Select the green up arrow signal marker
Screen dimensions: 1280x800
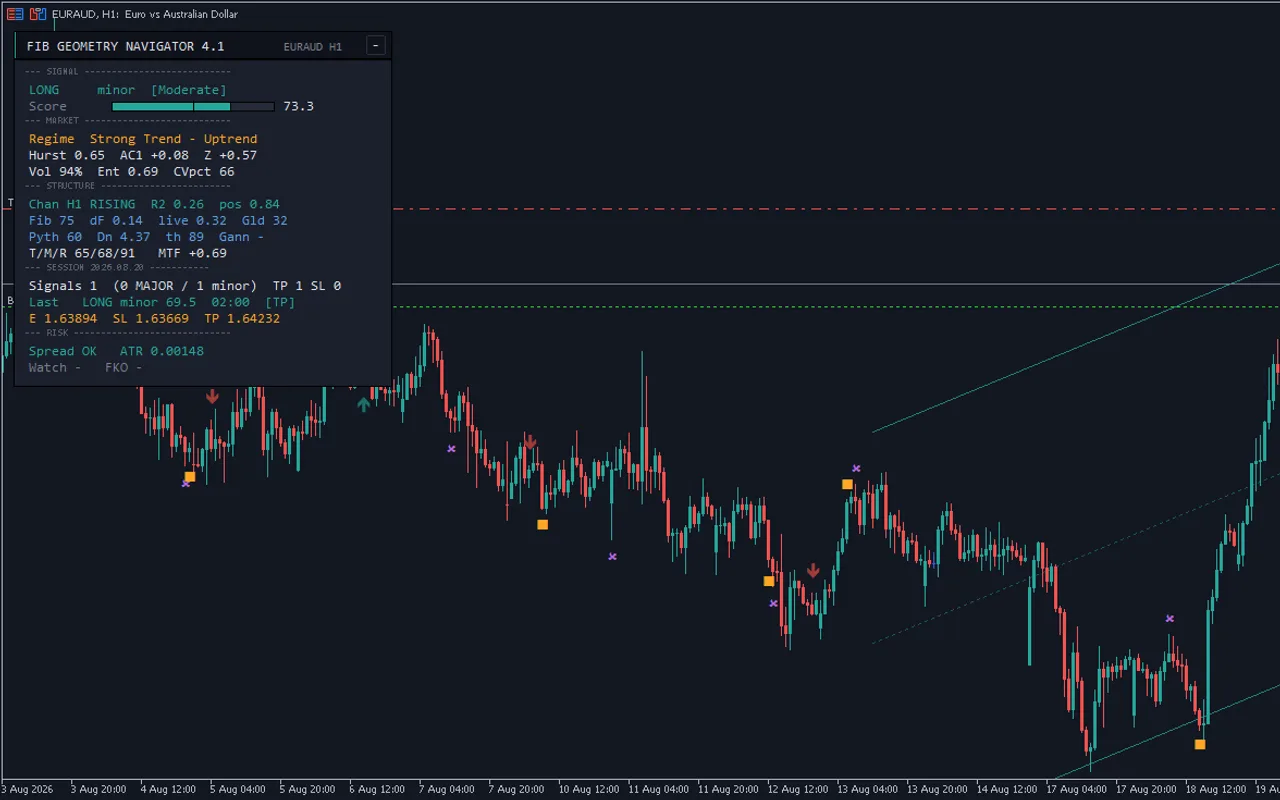[x=363, y=404]
